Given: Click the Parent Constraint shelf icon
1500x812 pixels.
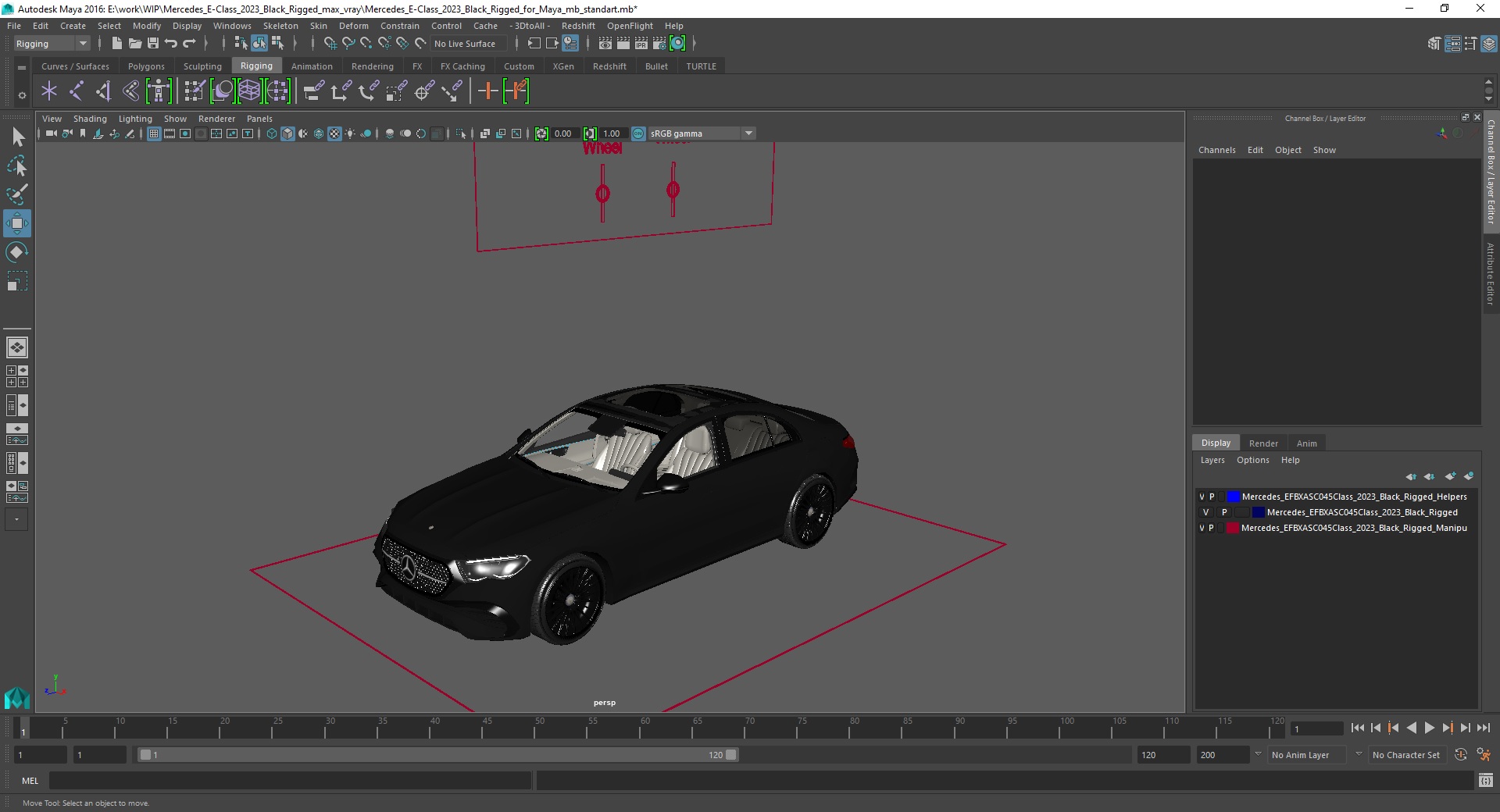Looking at the screenshot, I should click(x=314, y=91).
